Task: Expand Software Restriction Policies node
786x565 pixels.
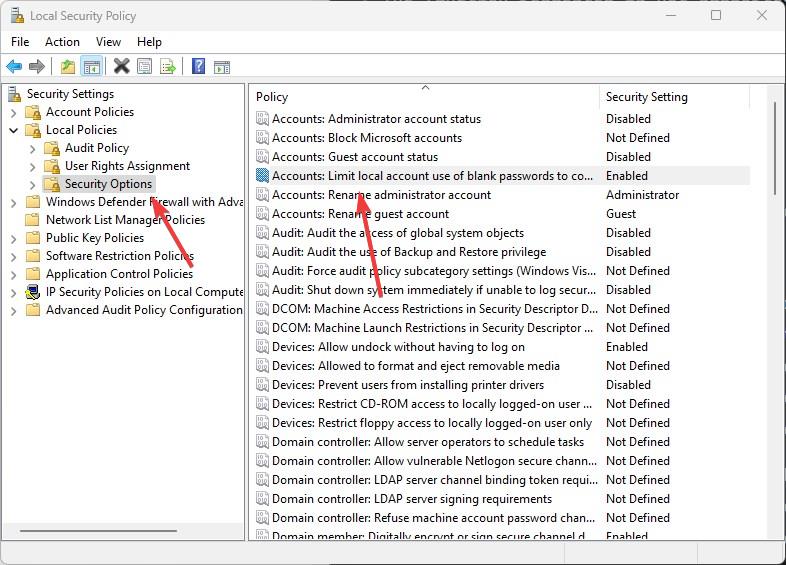Action: (x=14, y=257)
